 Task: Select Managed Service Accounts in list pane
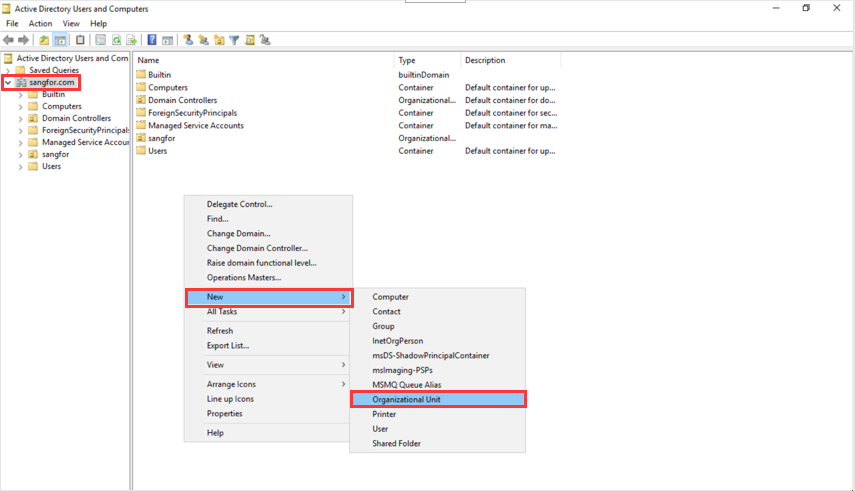point(195,125)
